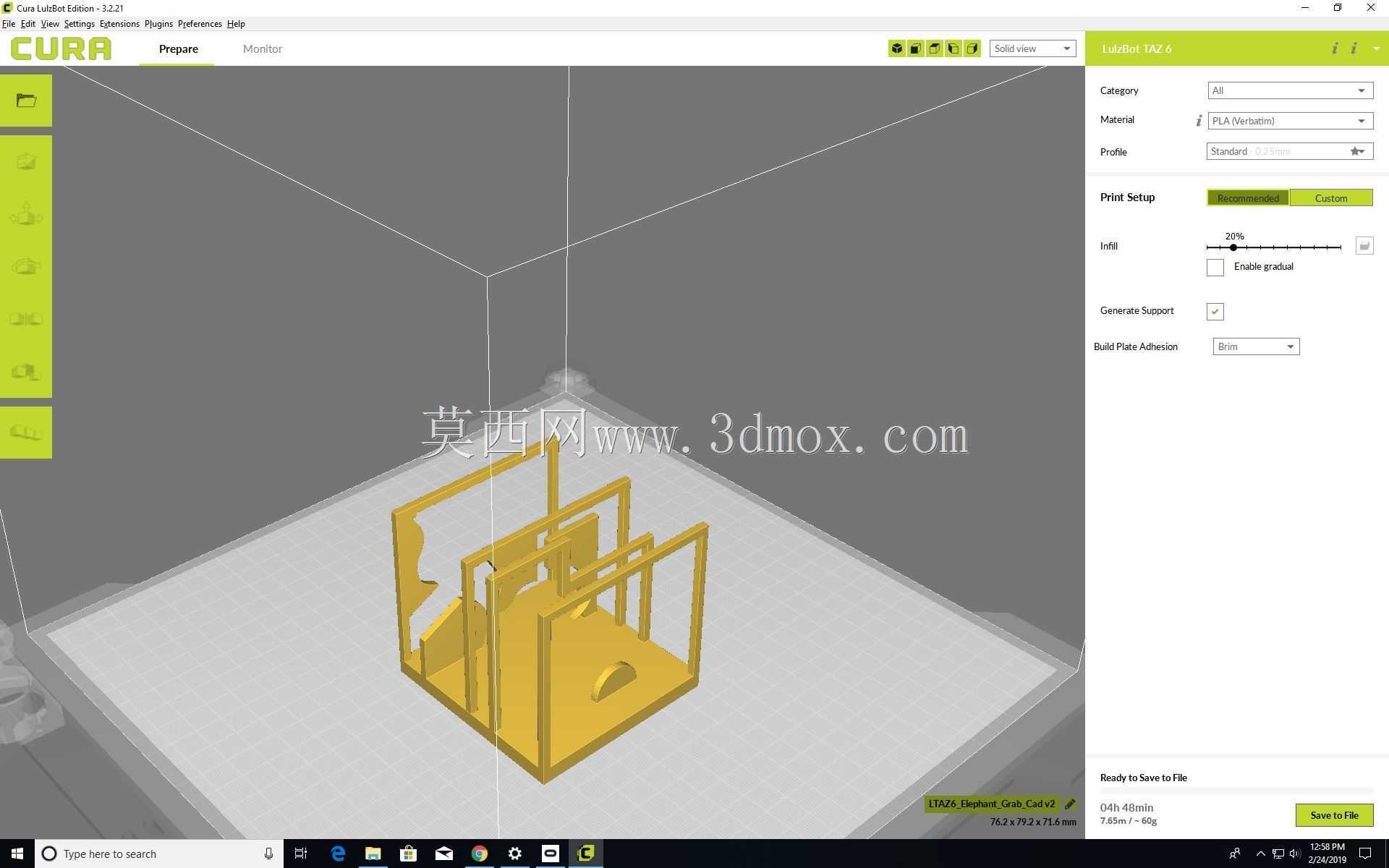This screenshot has height=868, width=1389.
Task: Show hidden system tray icons chevron
Action: (1260, 854)
